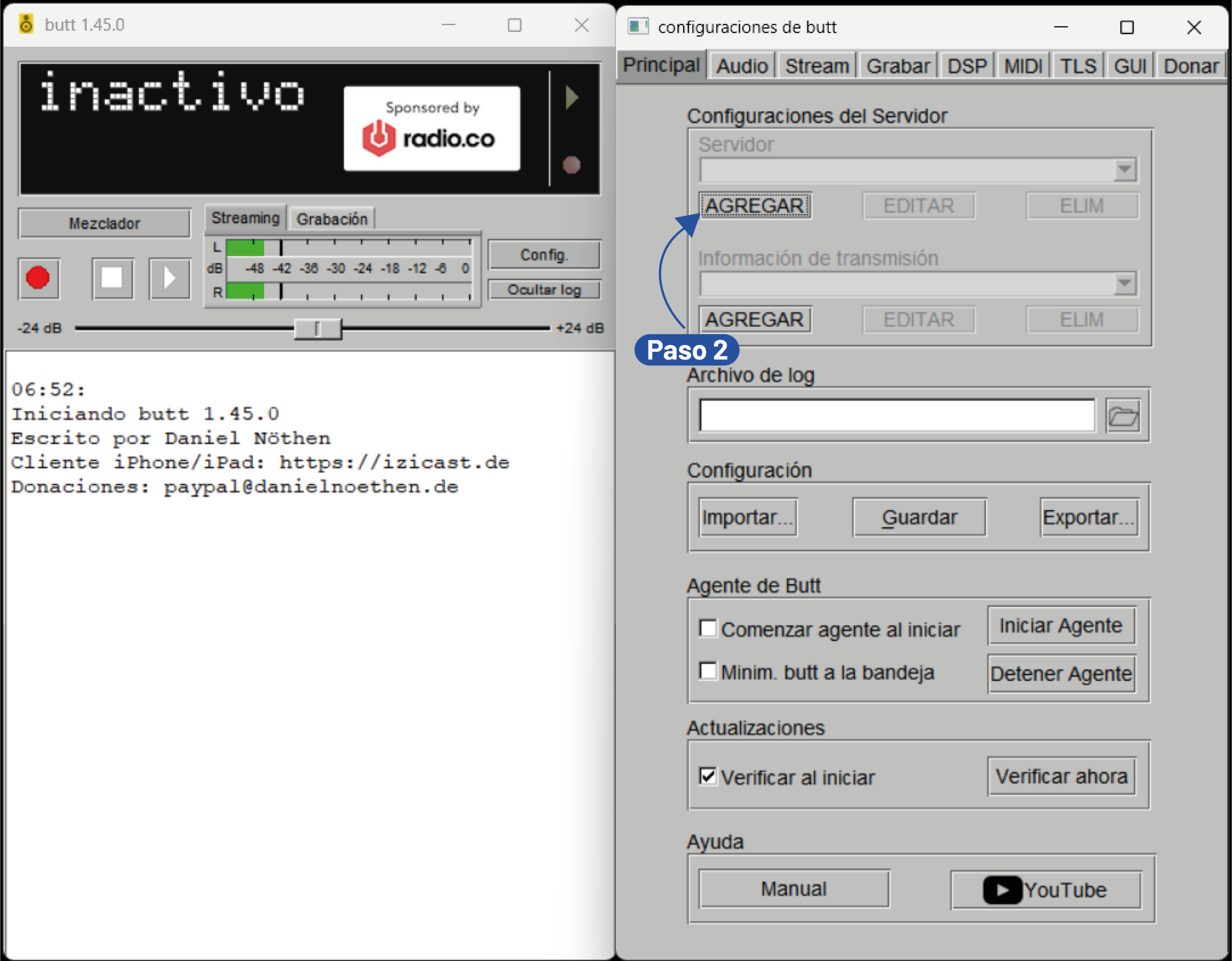This screenshot has height=961, width=1232.
Task: Click the radio.co sponsor logo
Action: coord(432,128)
